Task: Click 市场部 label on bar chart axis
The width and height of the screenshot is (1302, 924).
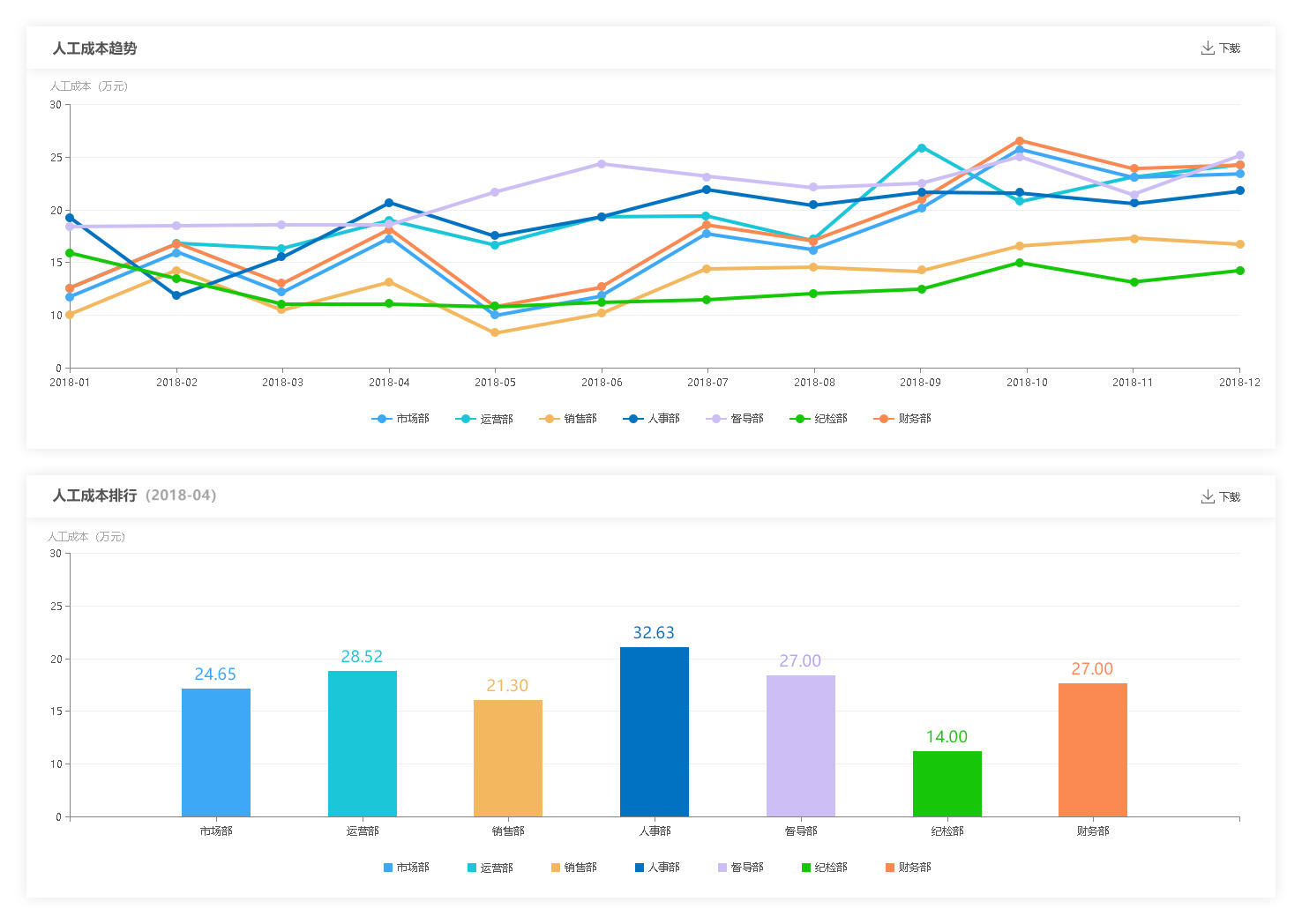Action: [216, 831]
